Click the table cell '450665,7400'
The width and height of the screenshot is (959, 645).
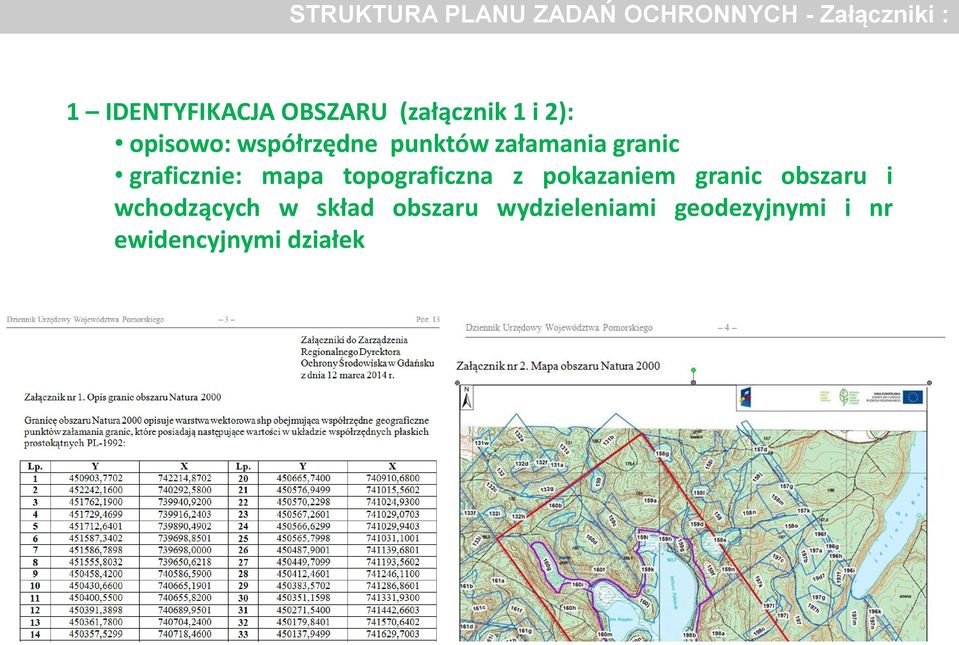tap(303, 478)
